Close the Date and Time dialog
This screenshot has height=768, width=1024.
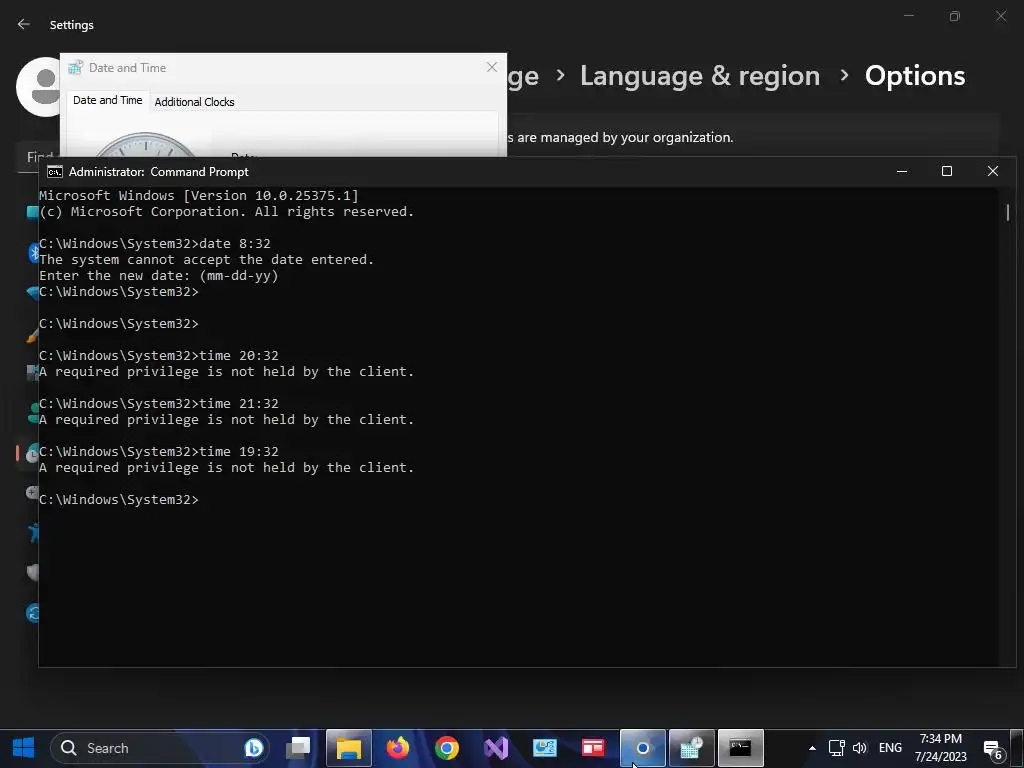pyautogui.click(x=492, y=67)
